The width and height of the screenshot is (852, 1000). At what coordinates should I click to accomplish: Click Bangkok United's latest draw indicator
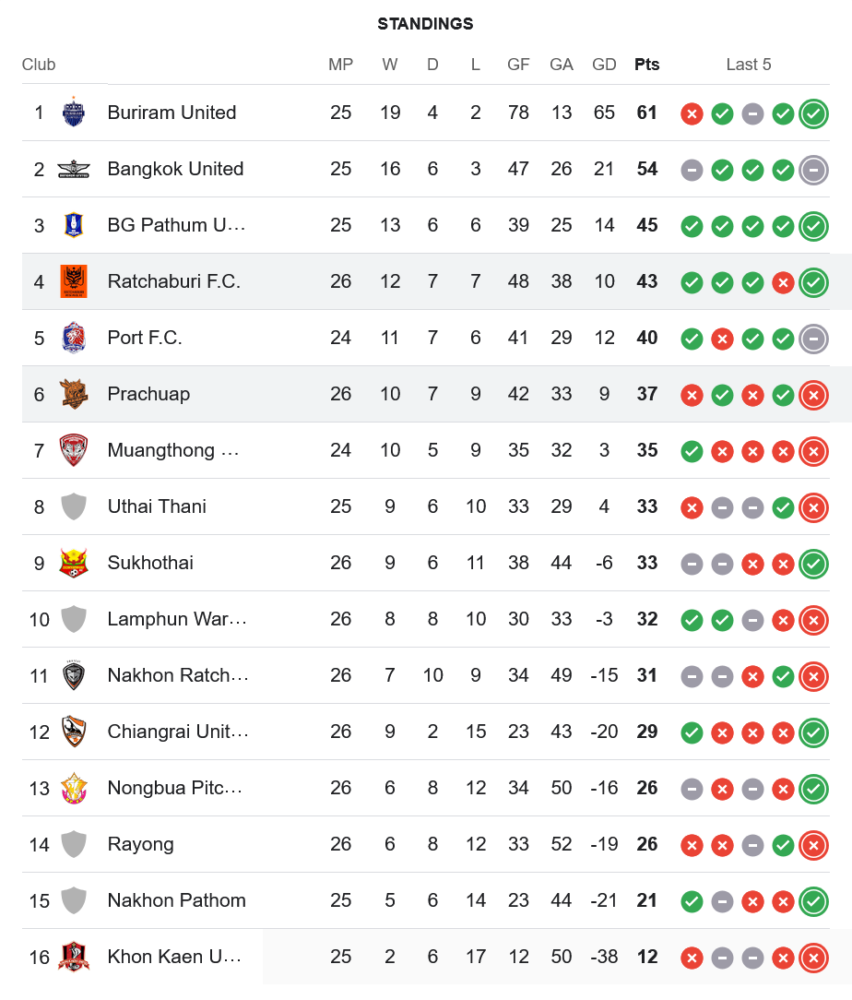814,170
